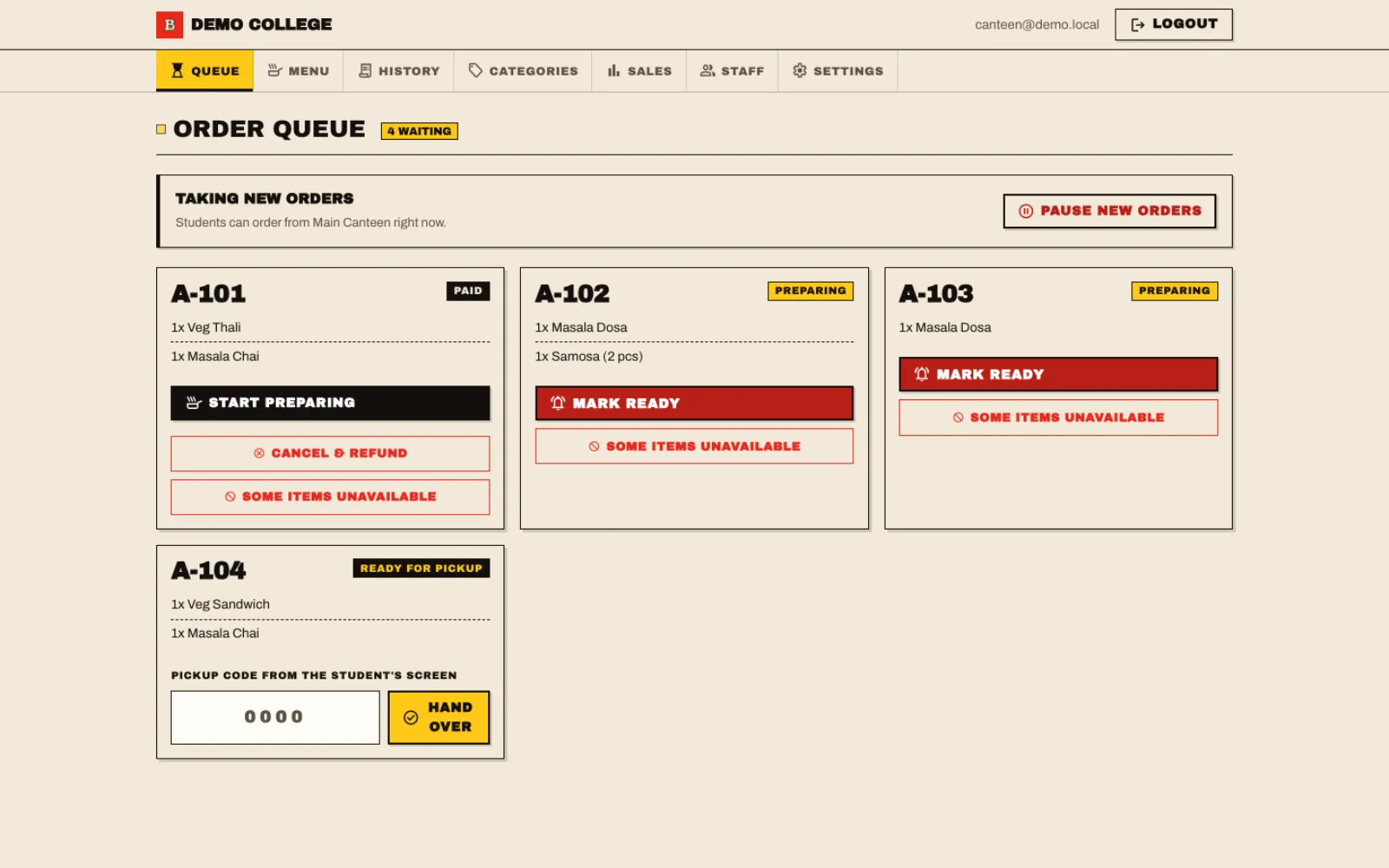Click the bell icon for order A-102
Viewport: 1389px width, 868px height.
click(x=557, y=403)
